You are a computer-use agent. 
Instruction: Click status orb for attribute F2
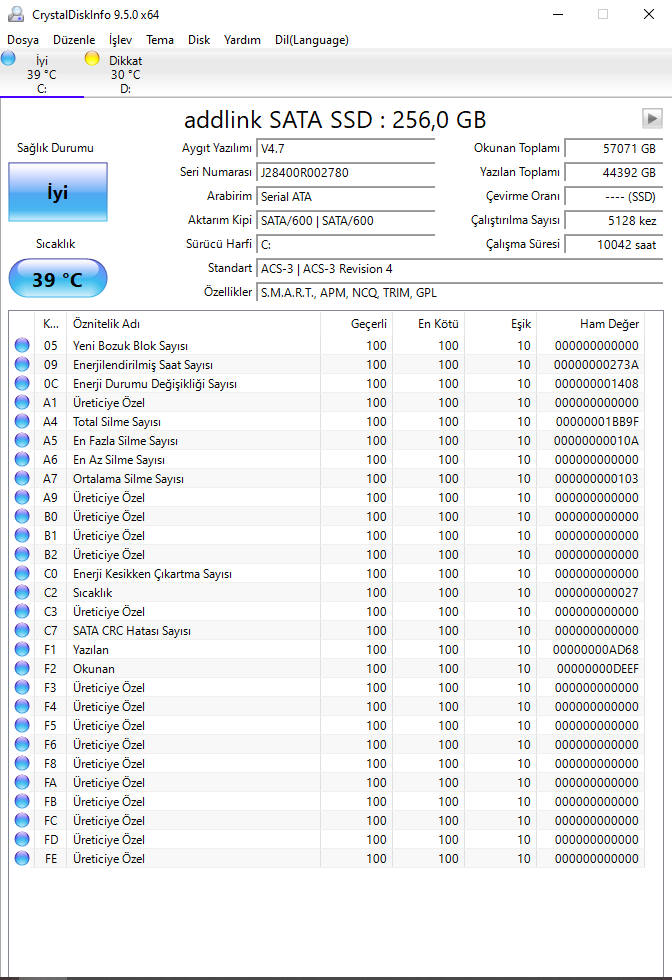[22, 668]
